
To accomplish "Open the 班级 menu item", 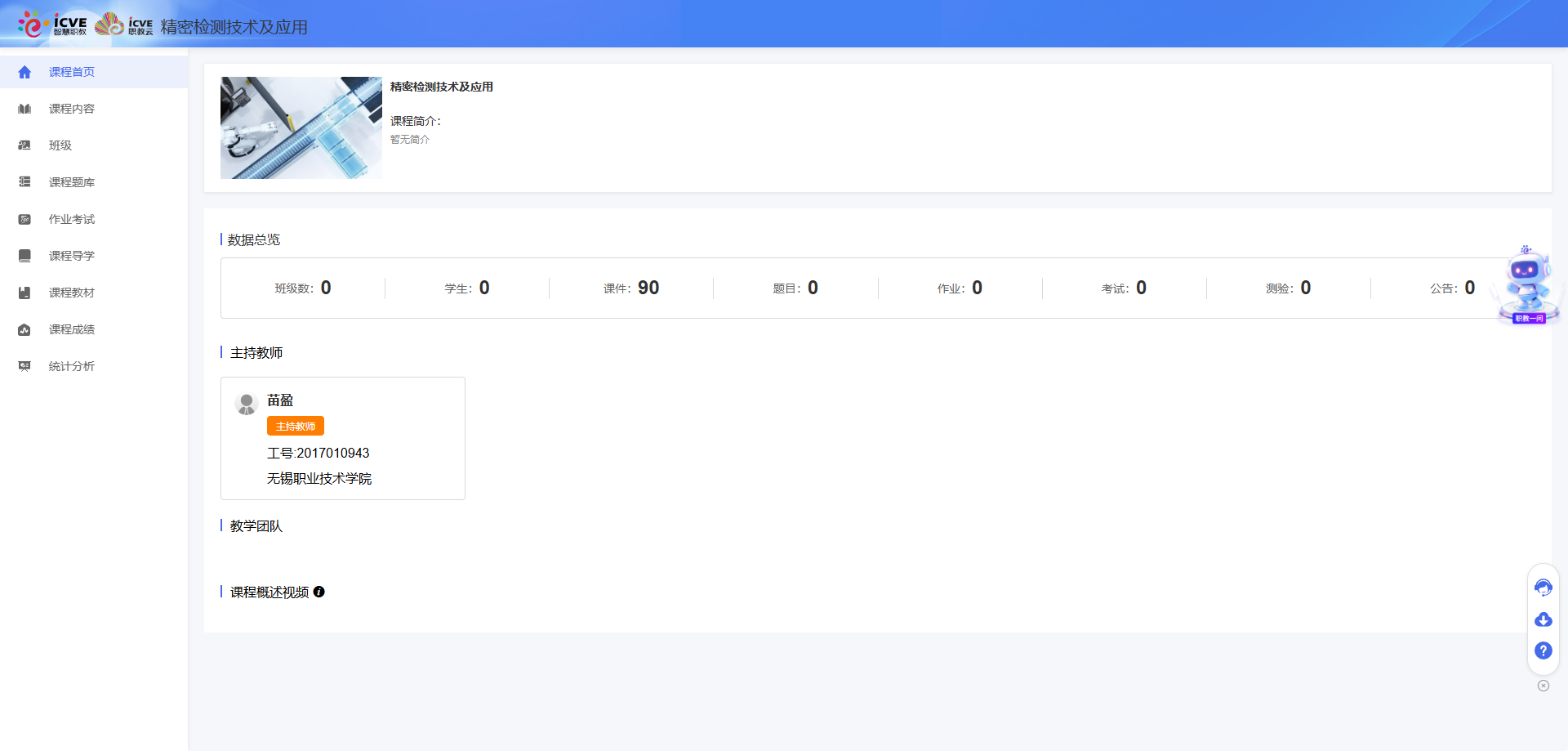I will 94,145.
